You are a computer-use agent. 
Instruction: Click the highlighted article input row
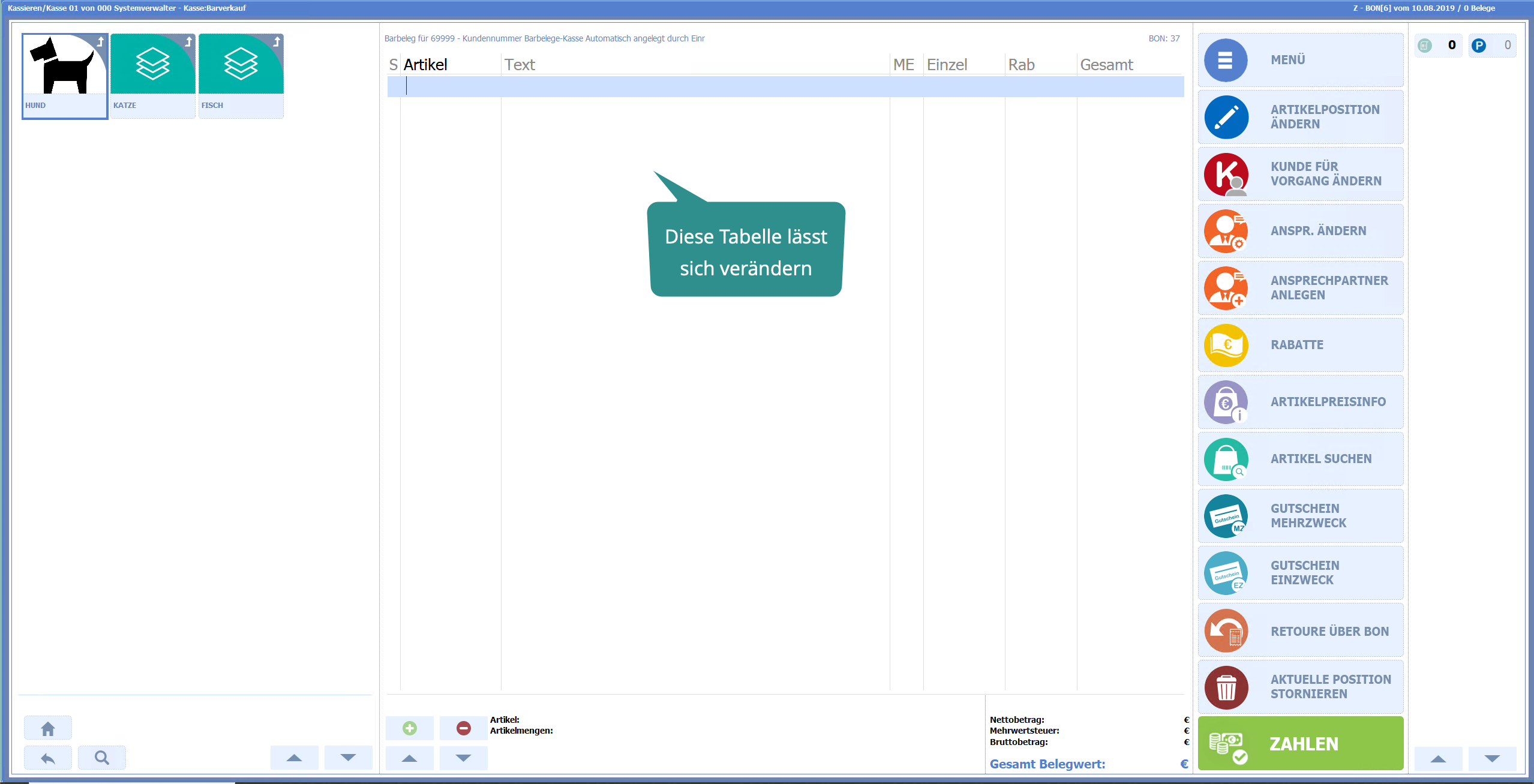point(785,86)
